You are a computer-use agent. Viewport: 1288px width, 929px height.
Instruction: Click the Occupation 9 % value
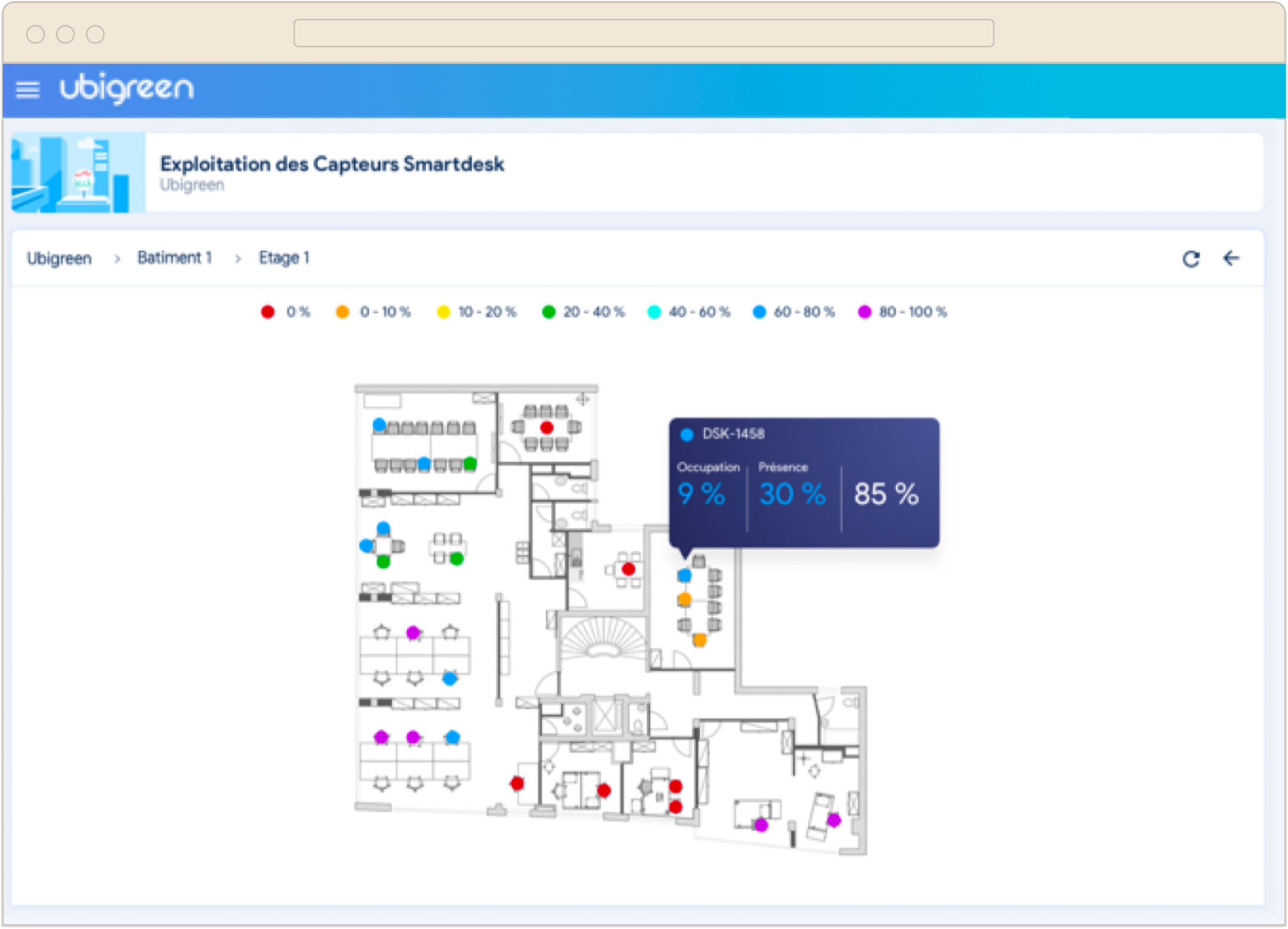701,494
